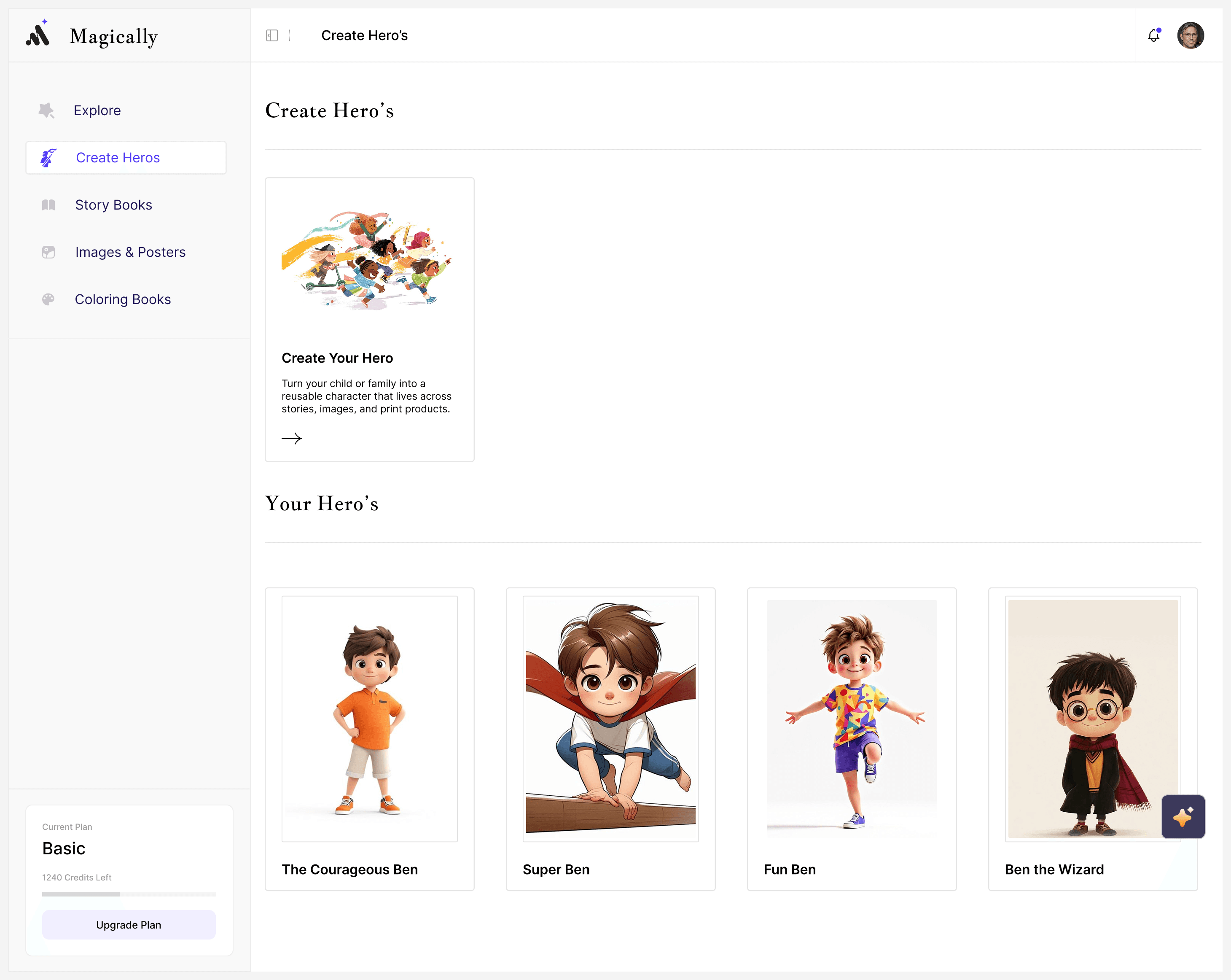
Task: Go to Story Books menu item
Action: pos(114,205)
